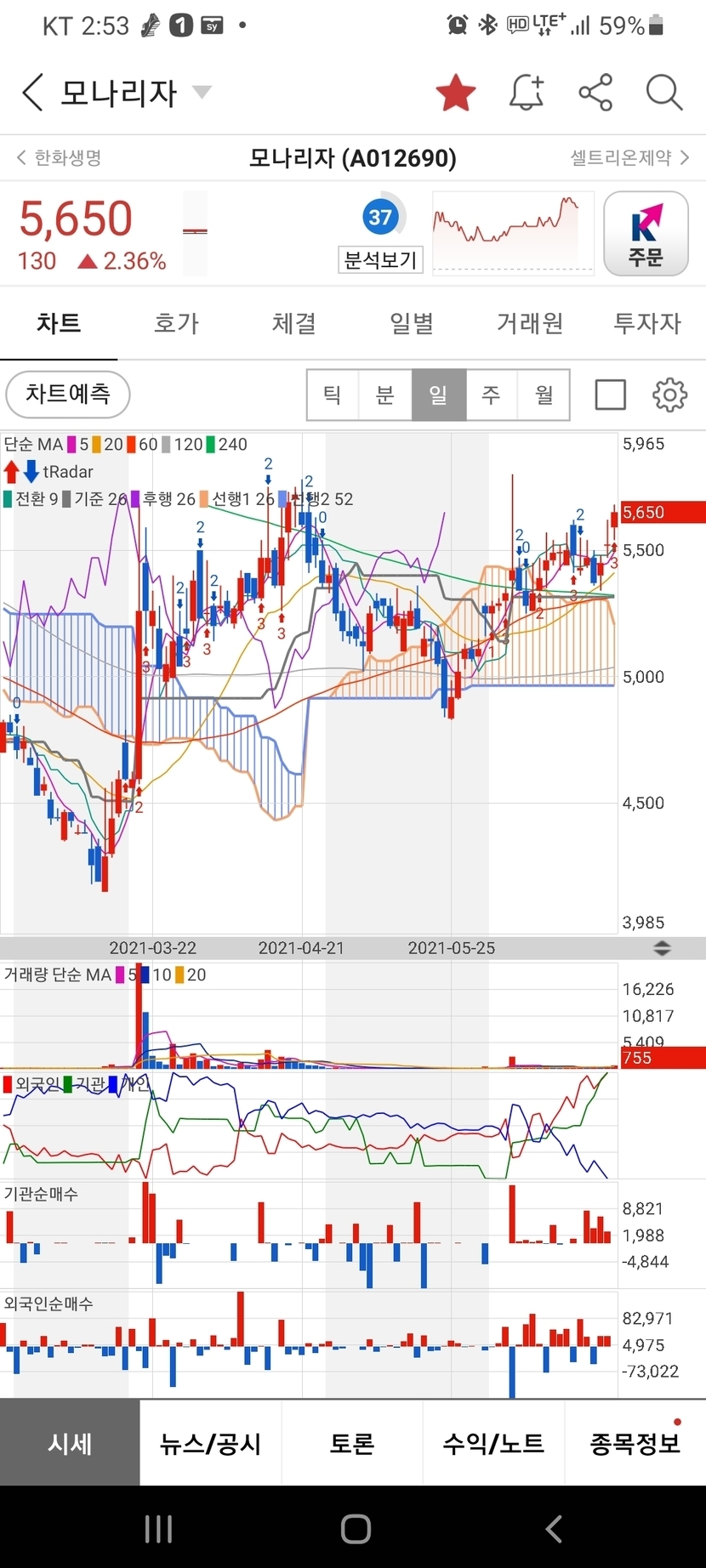
Task: Toggle the square fullscreen chart box
Action: point(610,395)
